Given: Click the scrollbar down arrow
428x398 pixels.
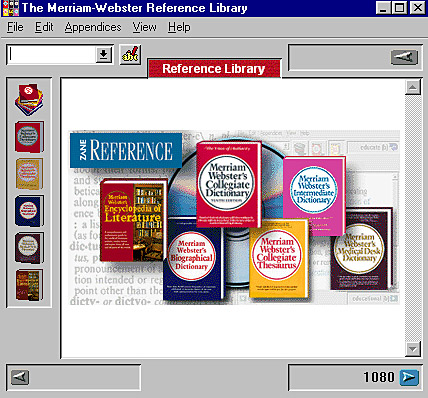Looking at the screenshot, I should pos(413,349).
